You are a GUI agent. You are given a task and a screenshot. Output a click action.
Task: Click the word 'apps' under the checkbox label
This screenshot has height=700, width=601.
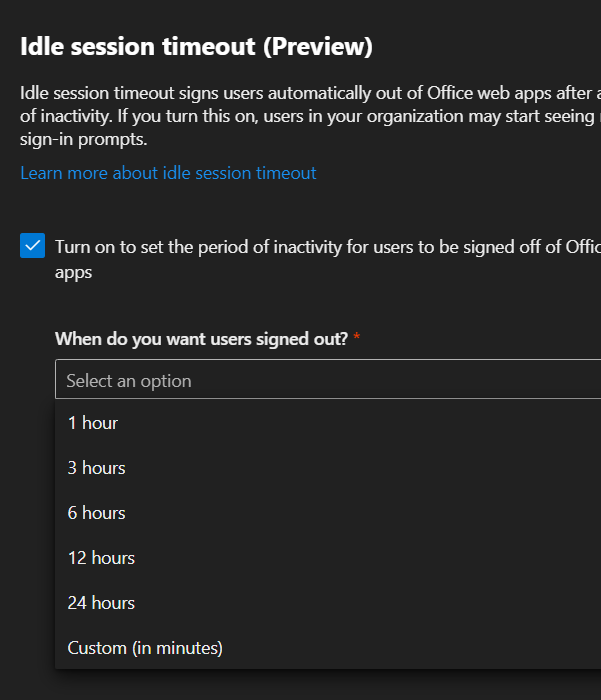tap(73, 272)
